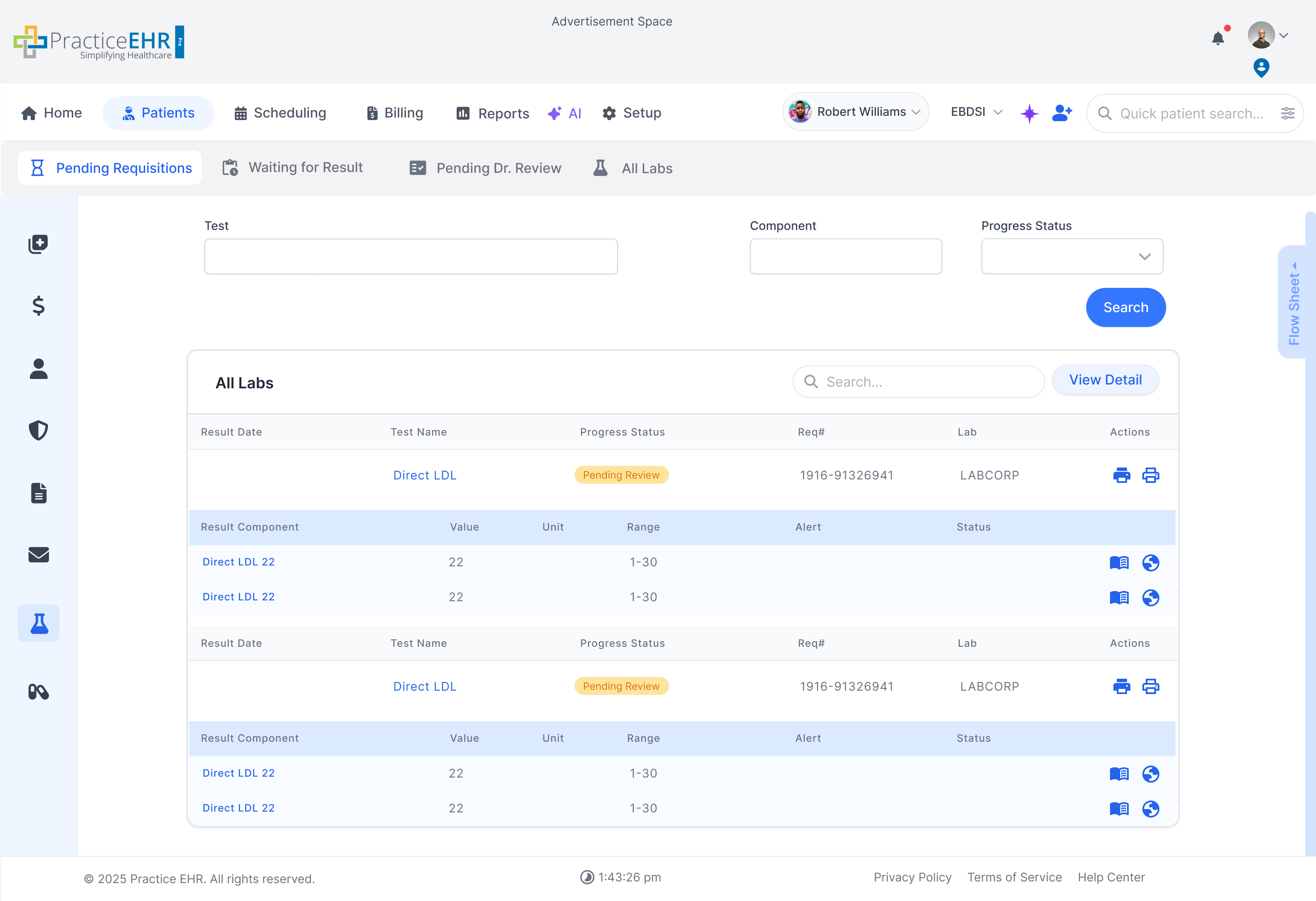Open the Medications pills sidebar icon

(x=38, y=692)
